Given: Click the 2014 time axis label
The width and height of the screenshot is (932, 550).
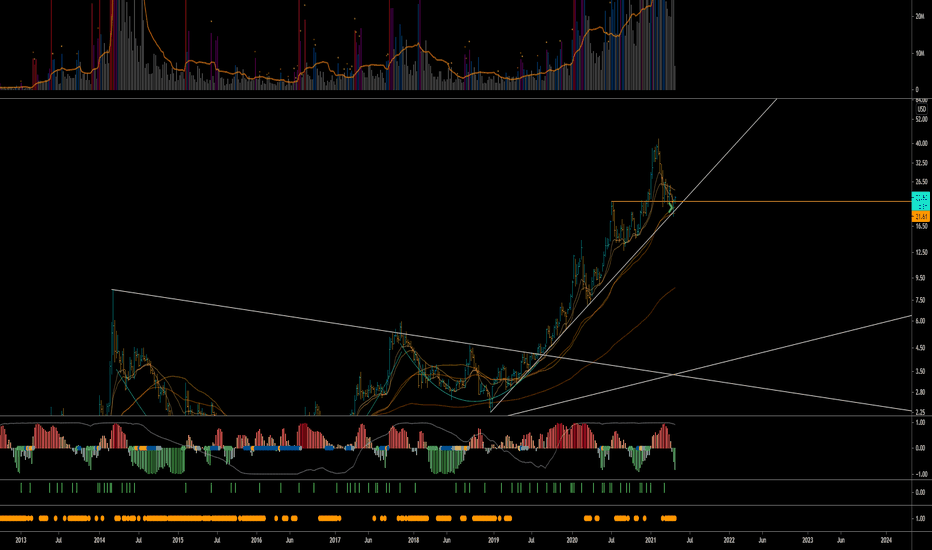Looking at the screenshot, I should tap(99, 540).
